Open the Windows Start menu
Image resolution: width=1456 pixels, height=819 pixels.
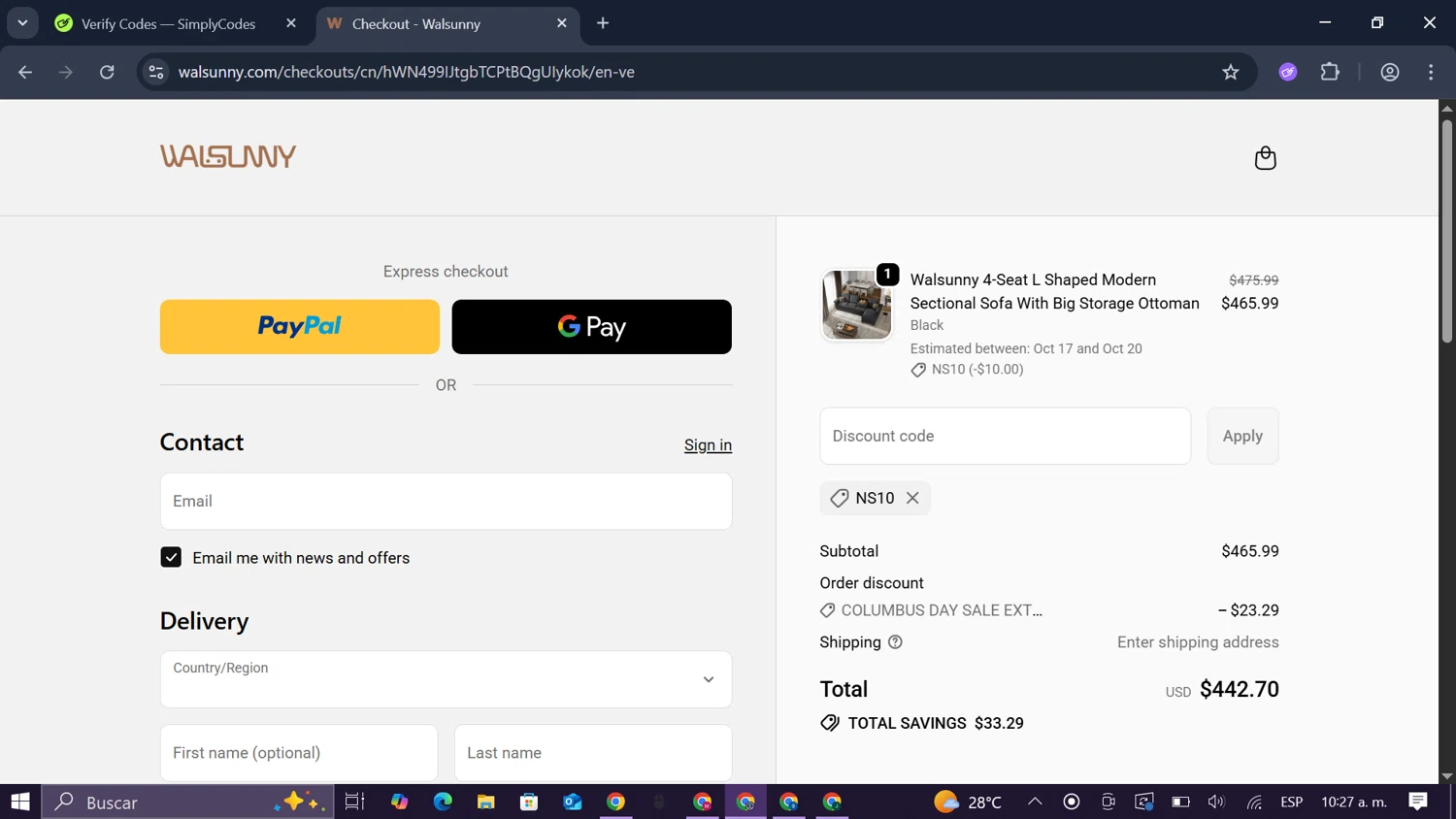point(20,802)
